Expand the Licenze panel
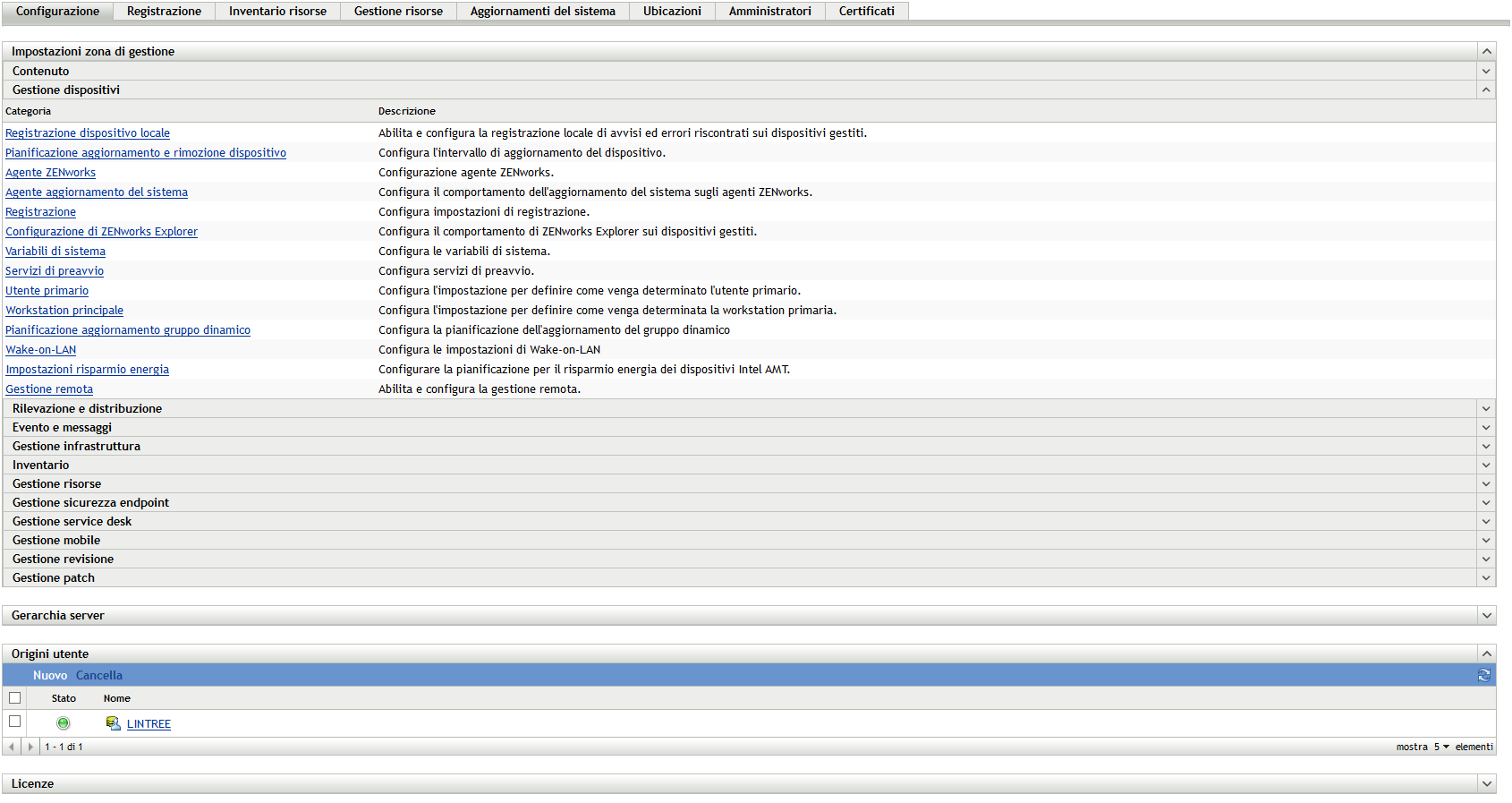 point(1486,784)
